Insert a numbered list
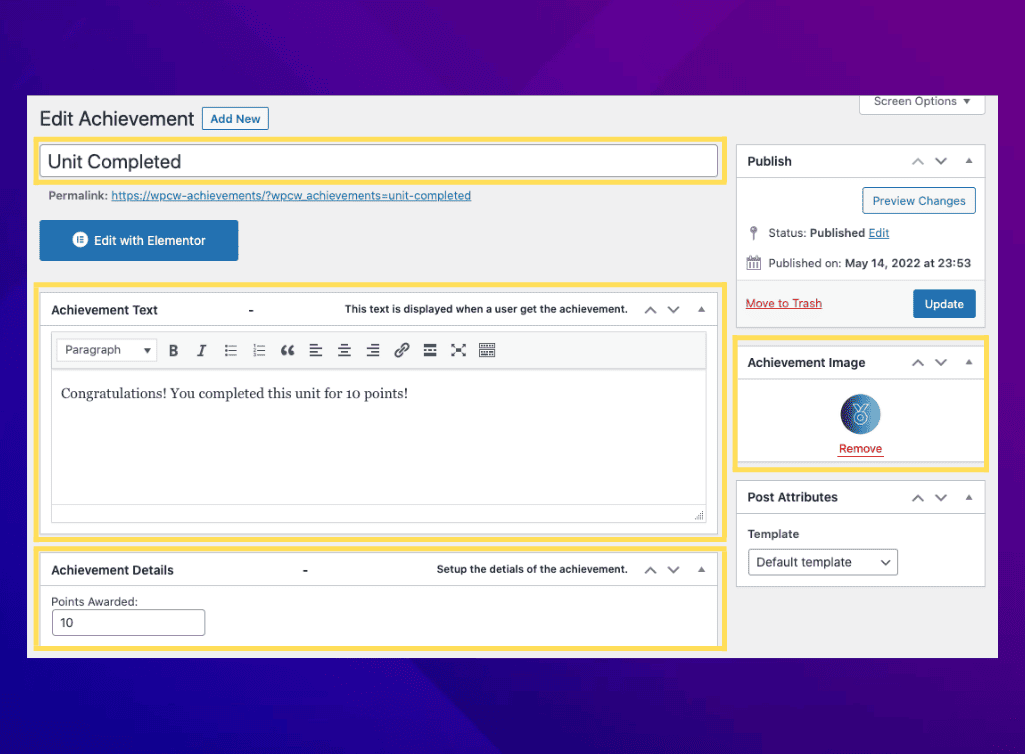This screenshot has width=1025, height=754. (x=259, y=351)
